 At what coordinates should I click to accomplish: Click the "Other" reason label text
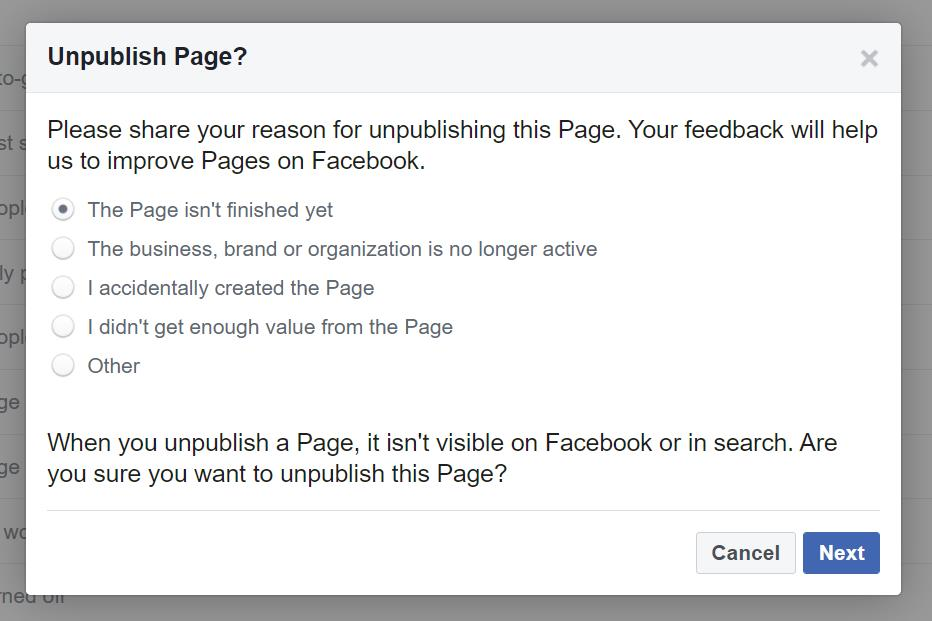tap(114, 366)
